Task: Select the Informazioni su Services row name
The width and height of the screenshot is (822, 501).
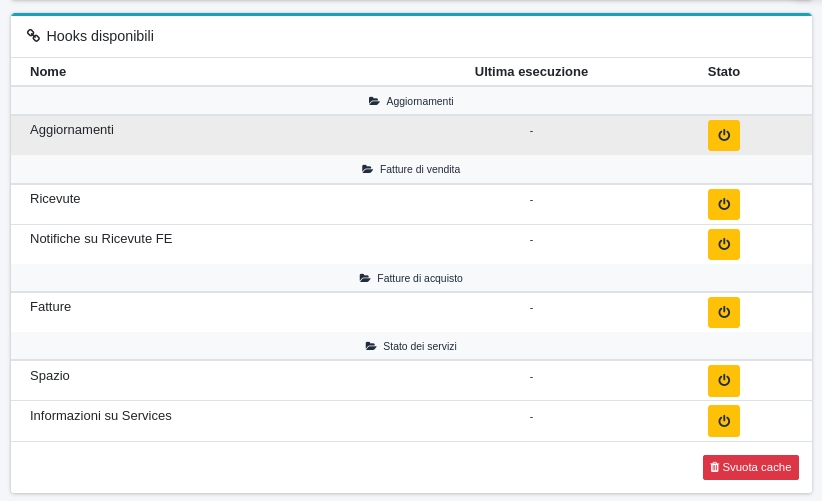Action: 101,415
